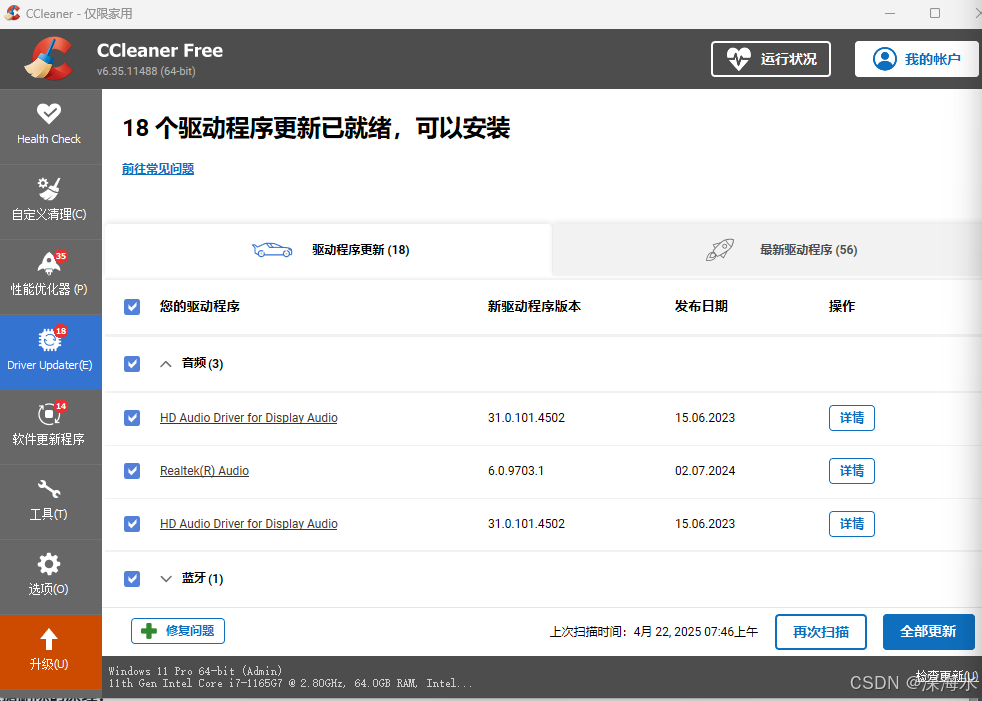Uncheck the last HD Audio Driver row checkbox

[132, 524]
